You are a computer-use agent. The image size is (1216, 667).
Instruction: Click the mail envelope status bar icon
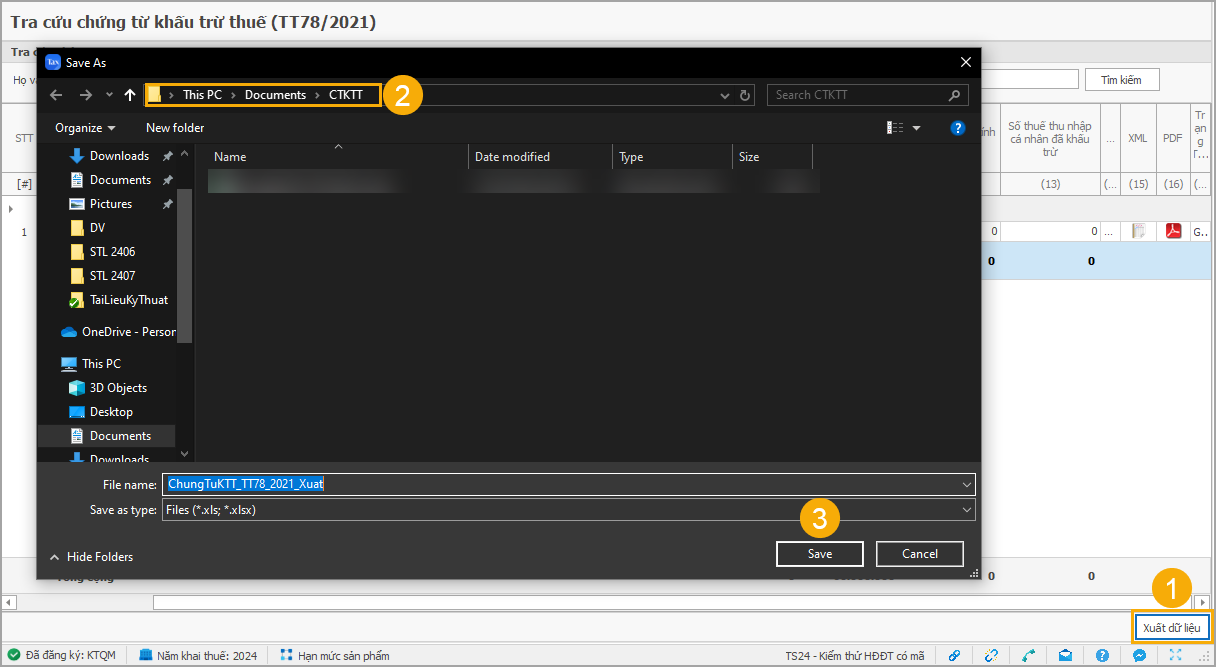click(1066, 655)
